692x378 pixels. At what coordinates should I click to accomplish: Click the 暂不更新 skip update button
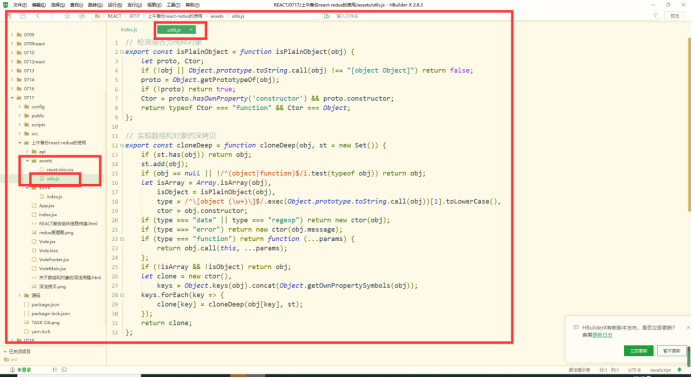[672, 351]
